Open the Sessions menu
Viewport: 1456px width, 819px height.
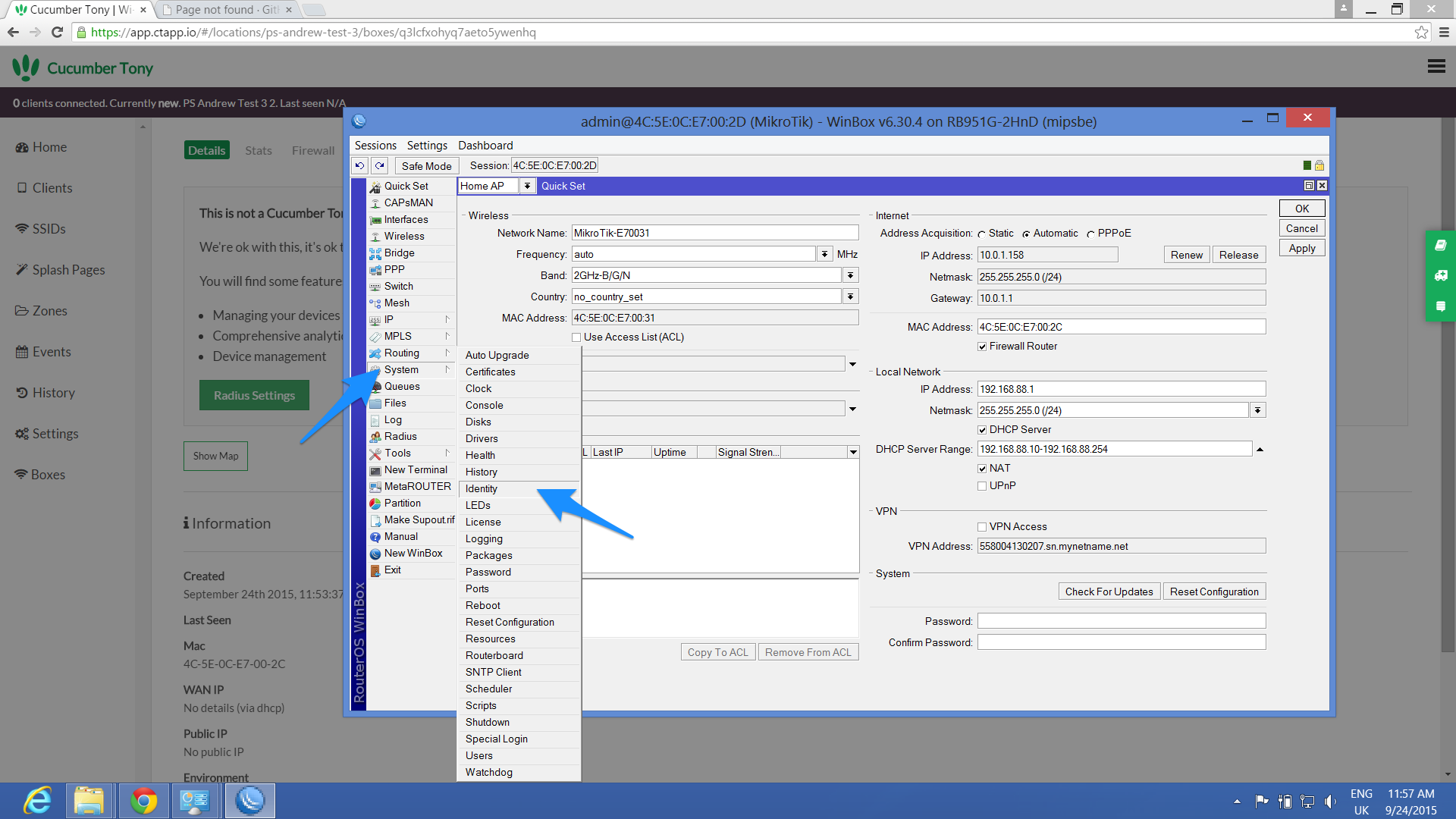tap(375, 146)
